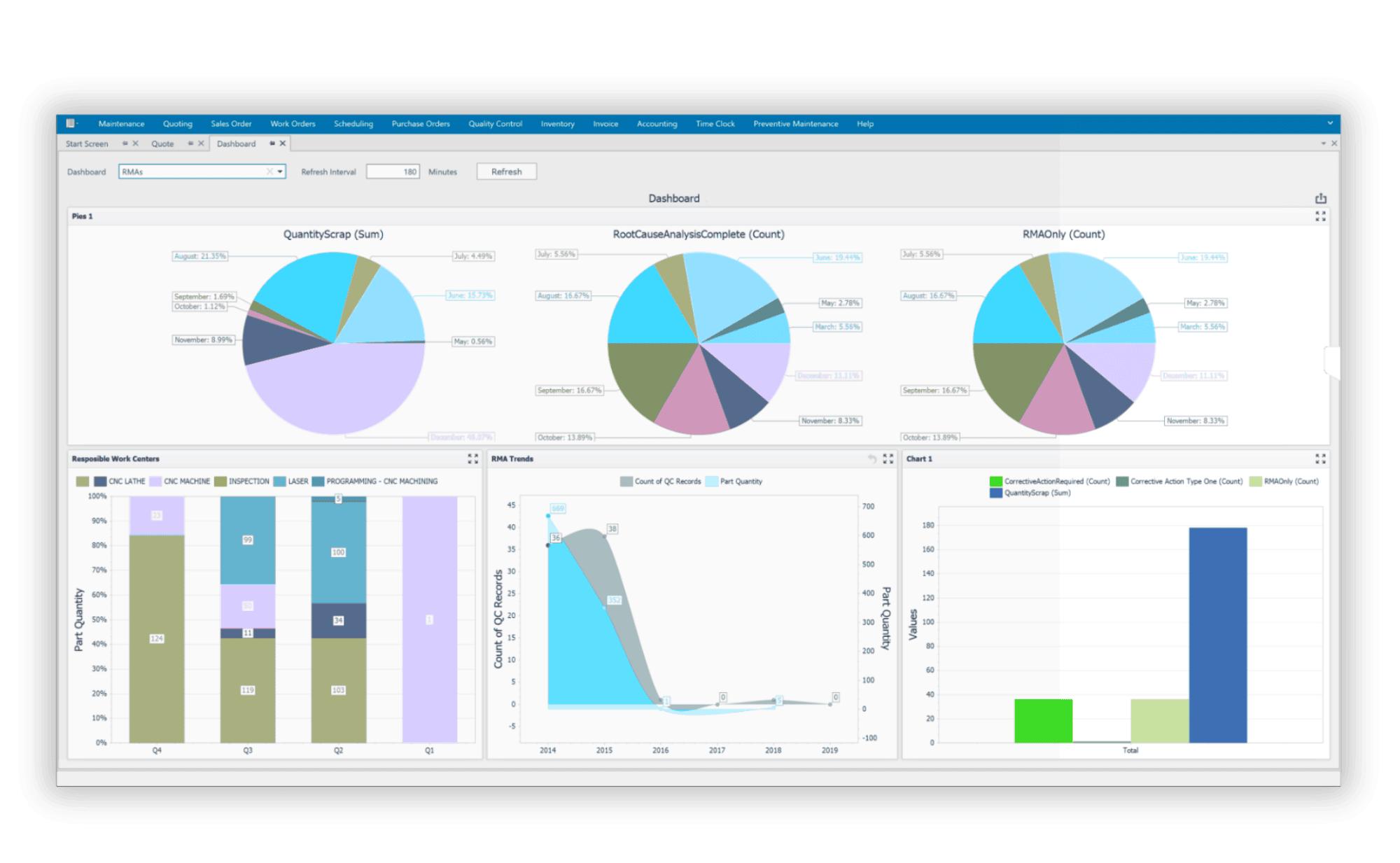
Task: Switch to the Start Screen tab
Action: click(86, 143)
